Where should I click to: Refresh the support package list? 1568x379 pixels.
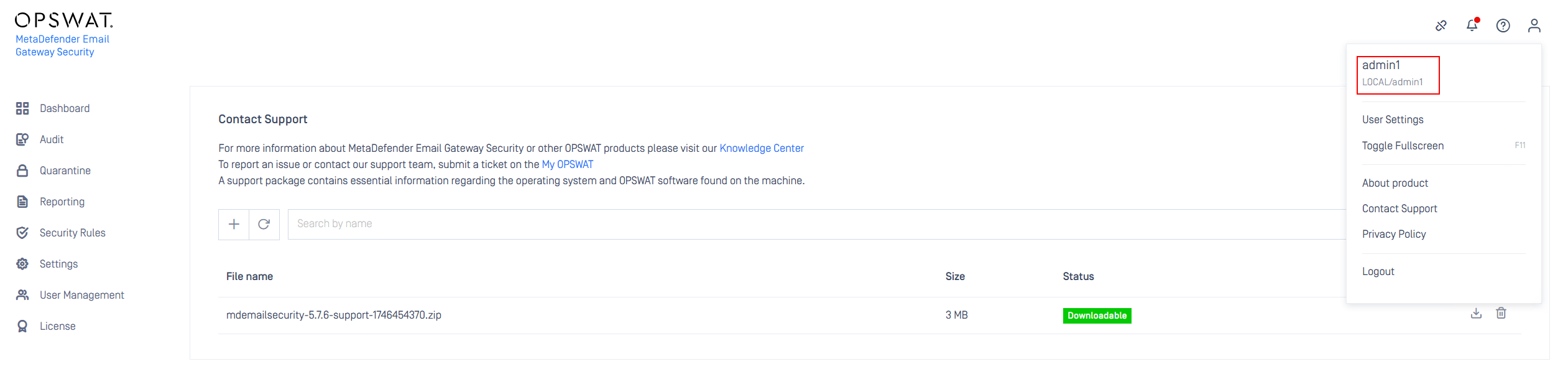point(264,224)
